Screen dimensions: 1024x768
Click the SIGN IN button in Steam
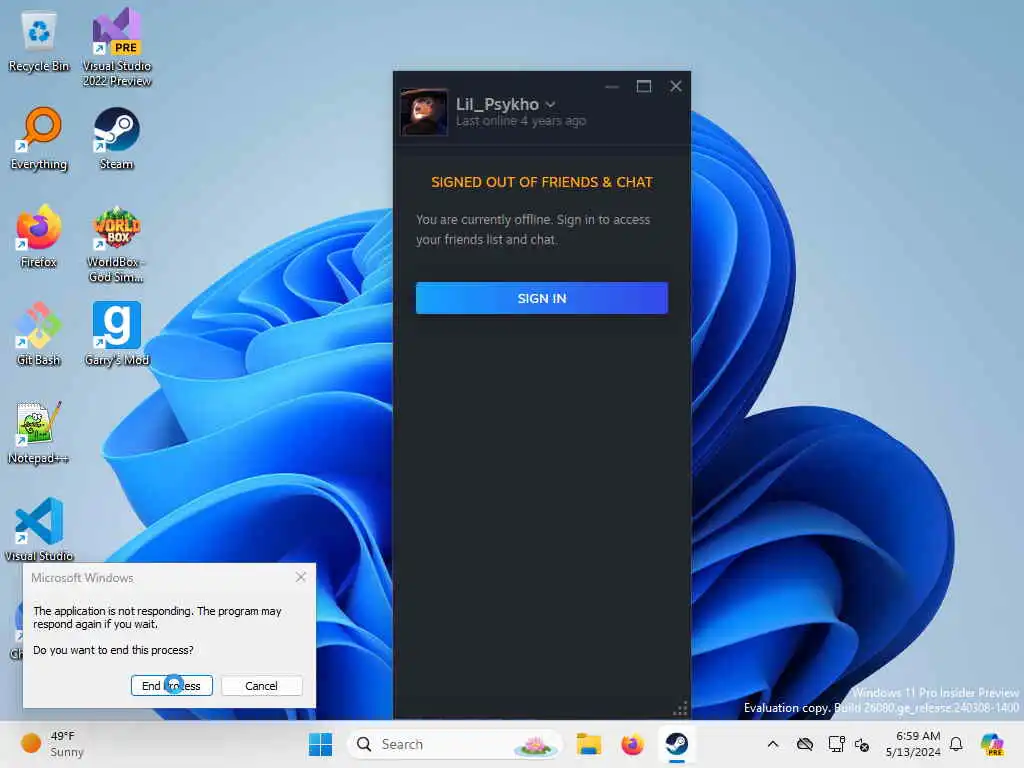coord(541,298)
